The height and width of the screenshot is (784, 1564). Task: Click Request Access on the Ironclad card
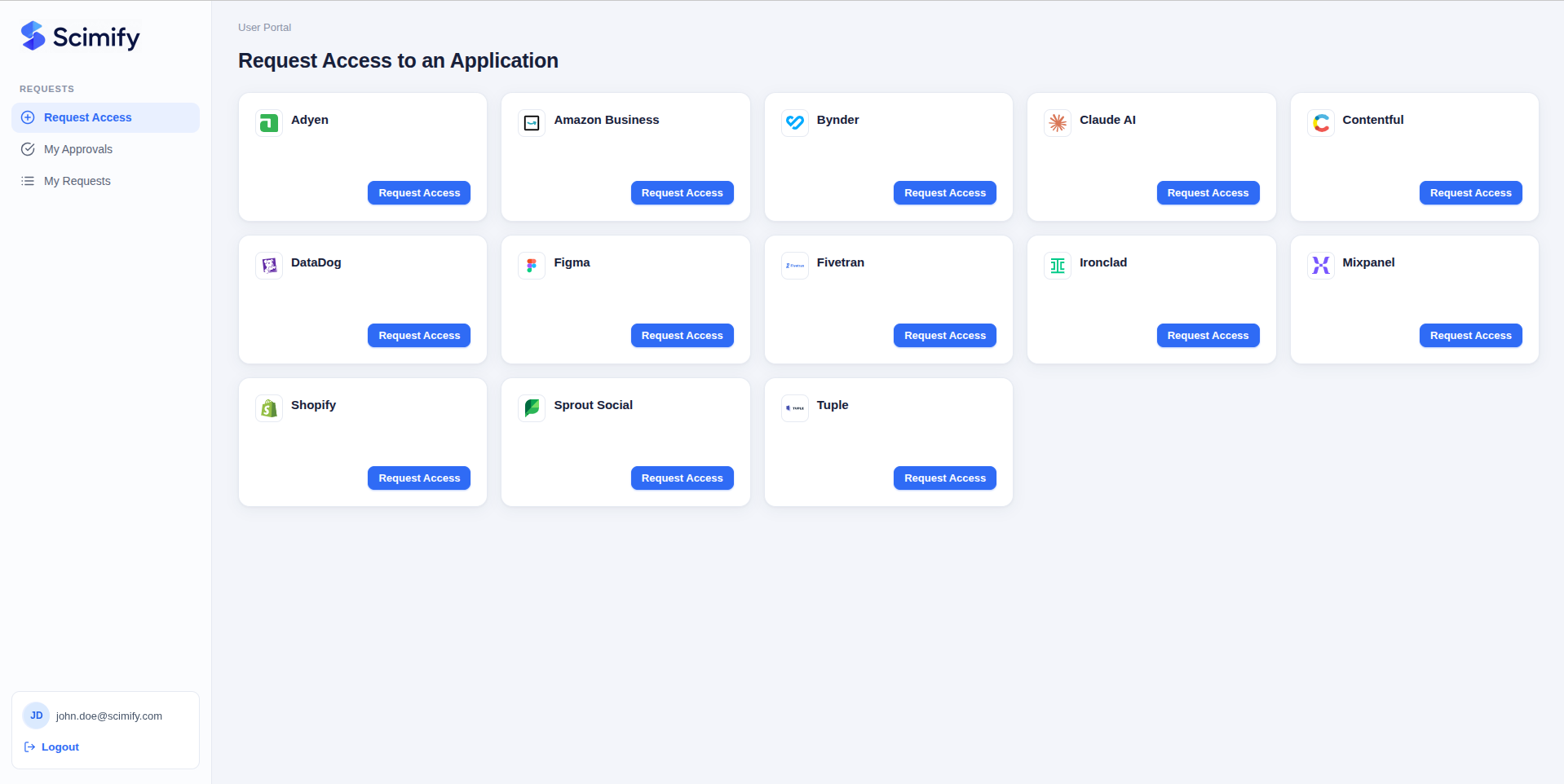coord(1208,336)
